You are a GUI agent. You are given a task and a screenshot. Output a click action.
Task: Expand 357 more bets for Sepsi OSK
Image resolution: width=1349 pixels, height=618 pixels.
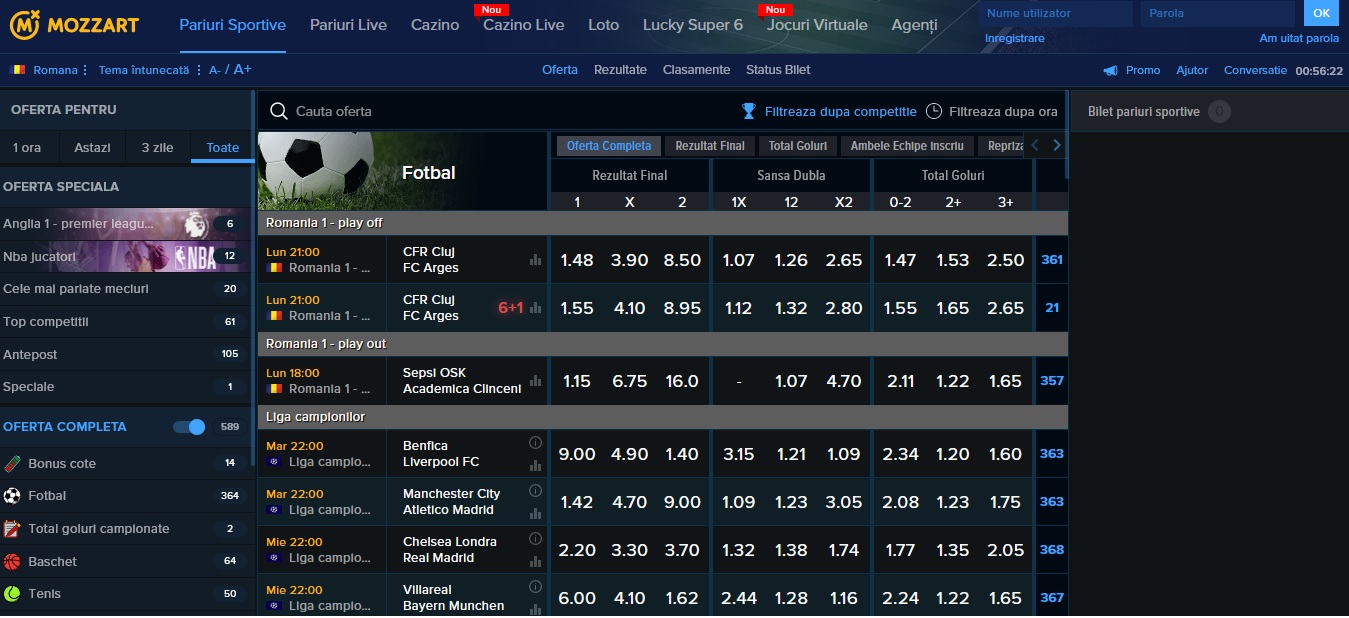1052,381
